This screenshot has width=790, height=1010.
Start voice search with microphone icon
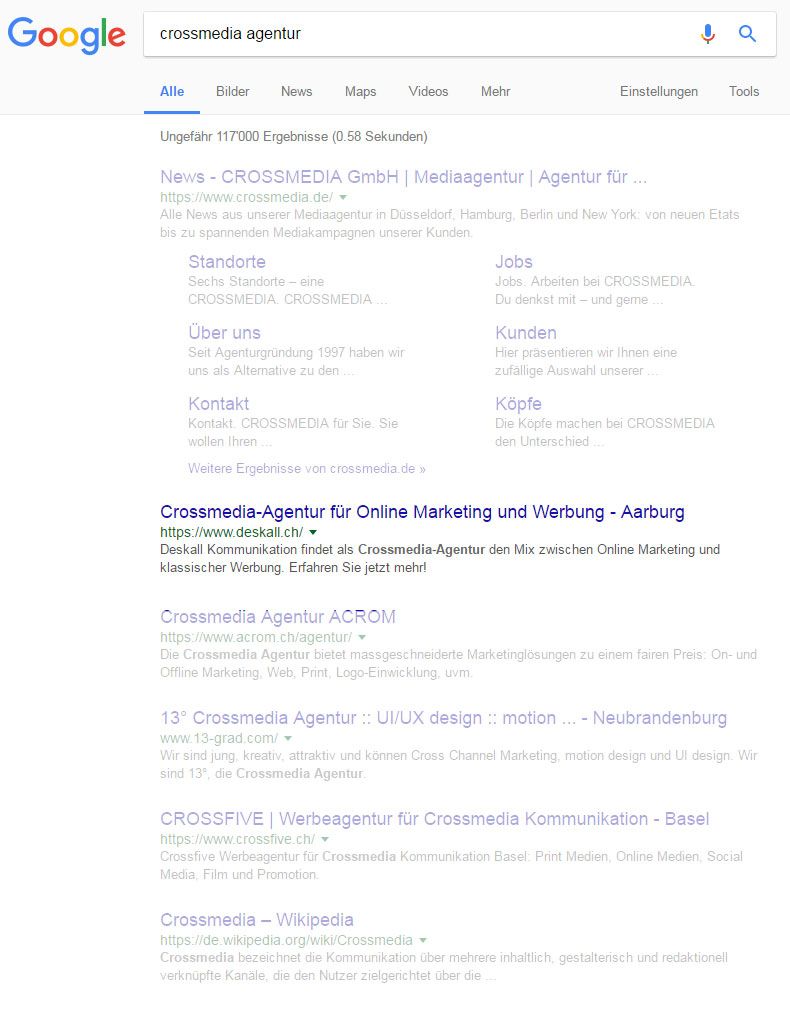click(708, 33)
